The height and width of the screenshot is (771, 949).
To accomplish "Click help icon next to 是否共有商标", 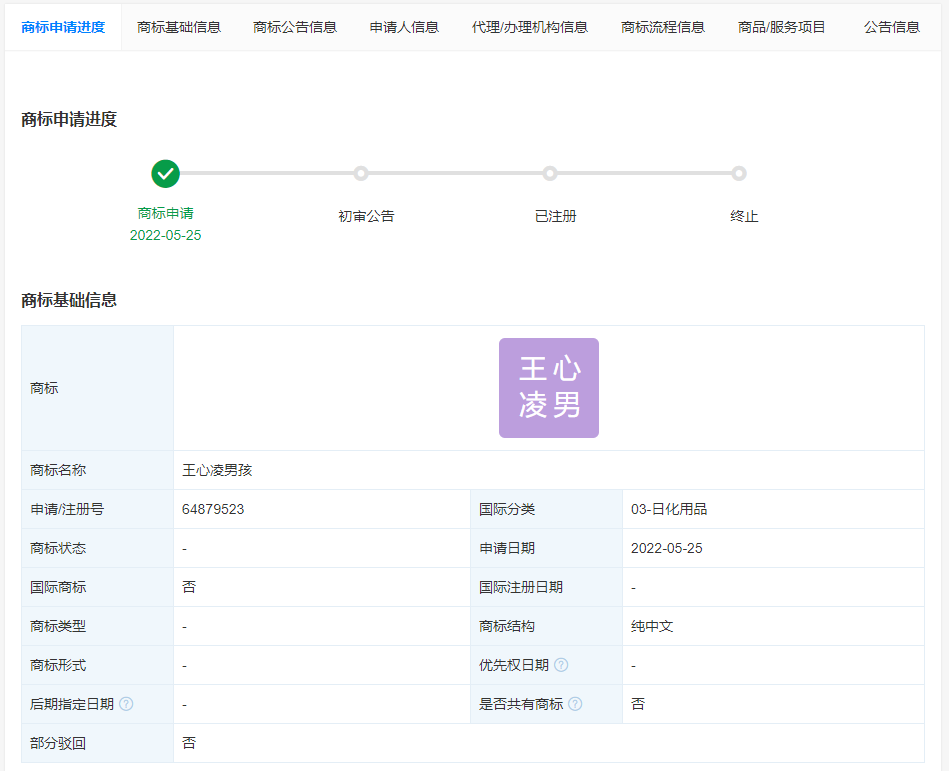I will click(576, 704).
